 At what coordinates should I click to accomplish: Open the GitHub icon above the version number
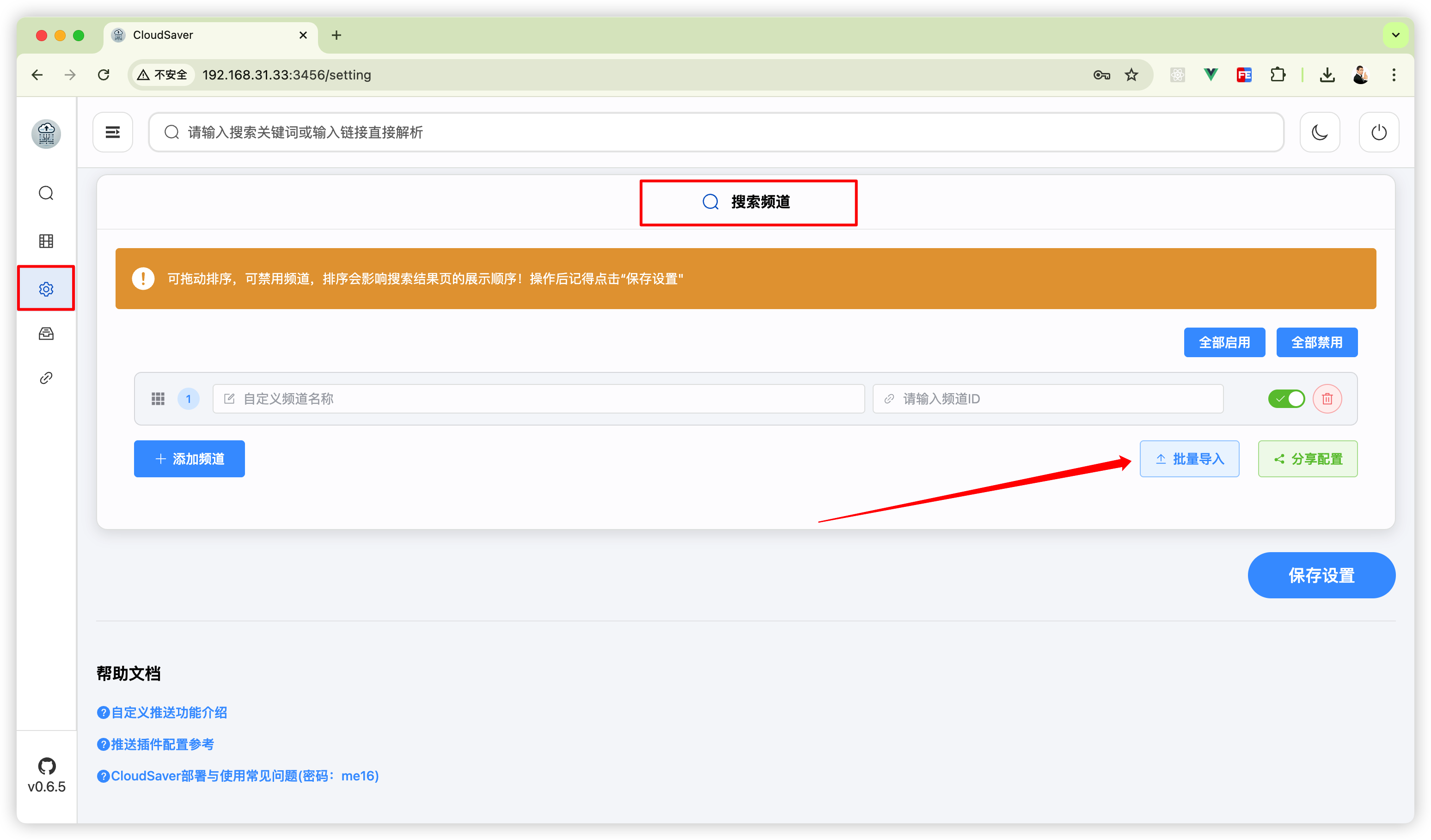click(47, 766)
